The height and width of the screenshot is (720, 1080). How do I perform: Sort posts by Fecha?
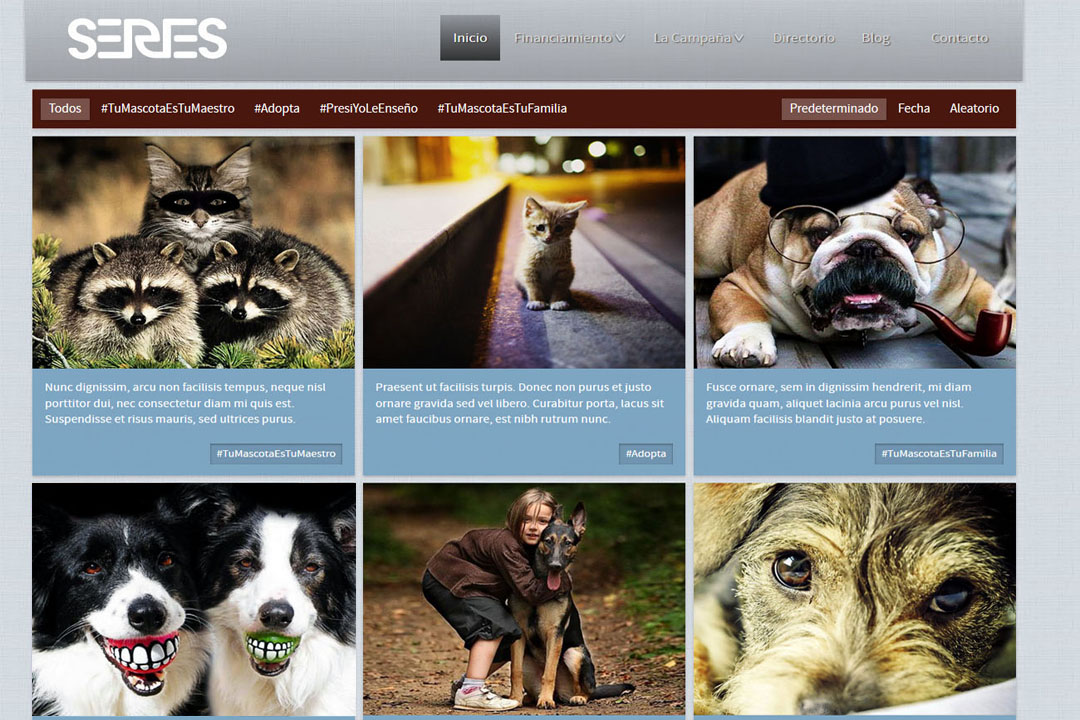913,109
